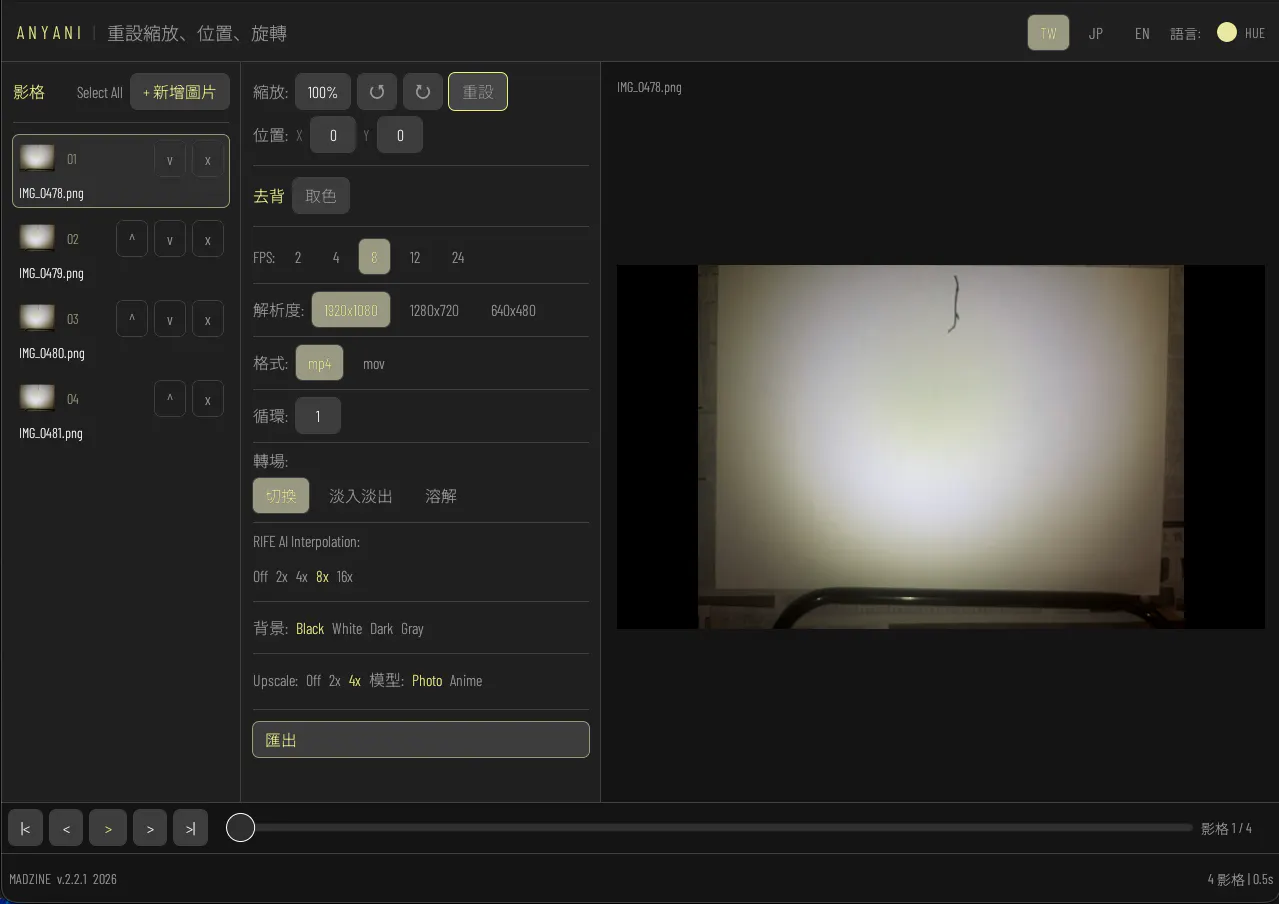Click the Y position field
Image resolution: width=1279 pixels, height=904 pixels.
point(400,135)
